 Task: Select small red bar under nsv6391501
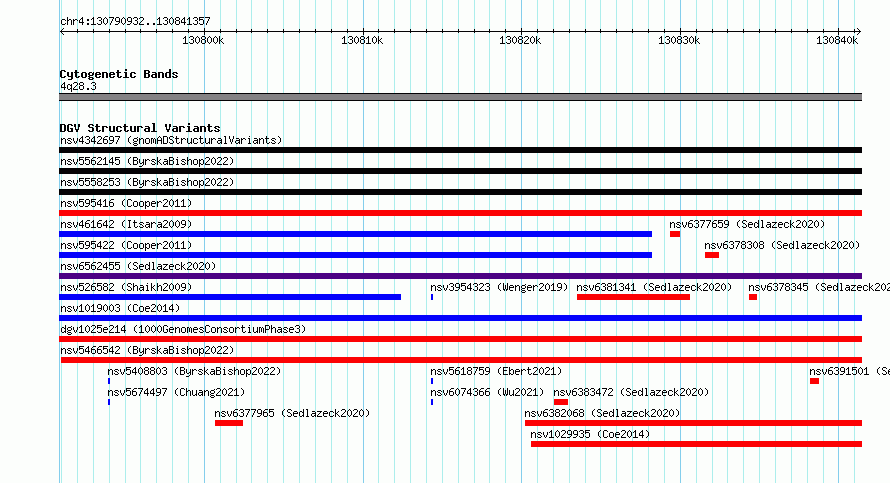tap(815, 381)
